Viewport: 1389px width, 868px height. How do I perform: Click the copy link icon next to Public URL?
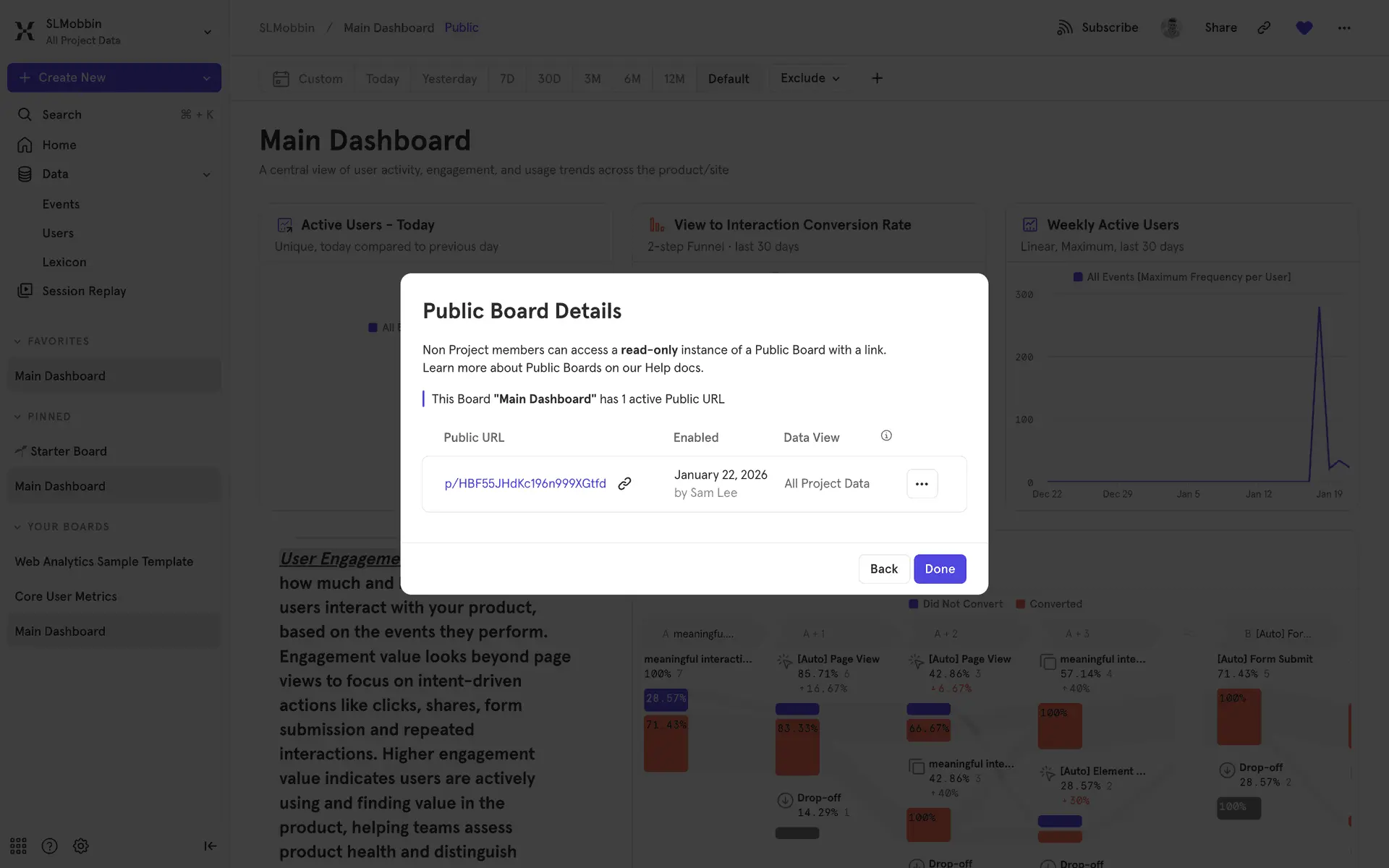(x=624, y=483)
